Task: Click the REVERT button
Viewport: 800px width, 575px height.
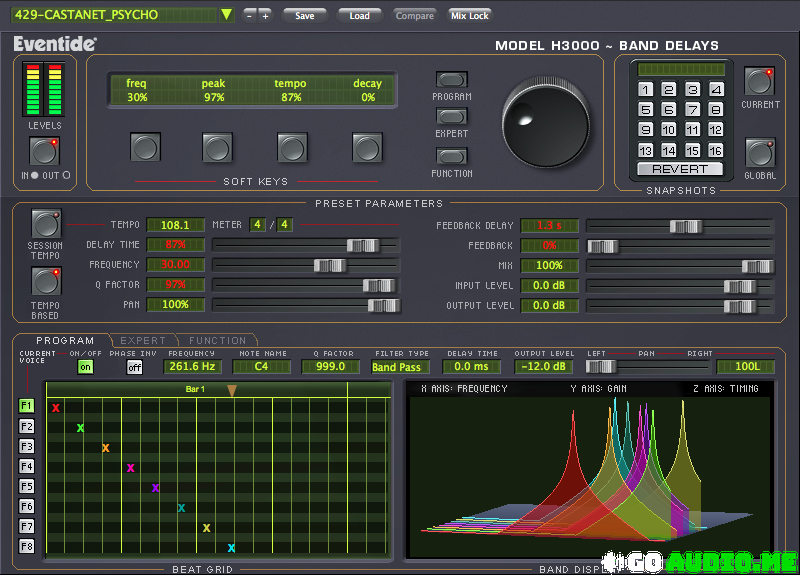Action: tap(680, 169)
